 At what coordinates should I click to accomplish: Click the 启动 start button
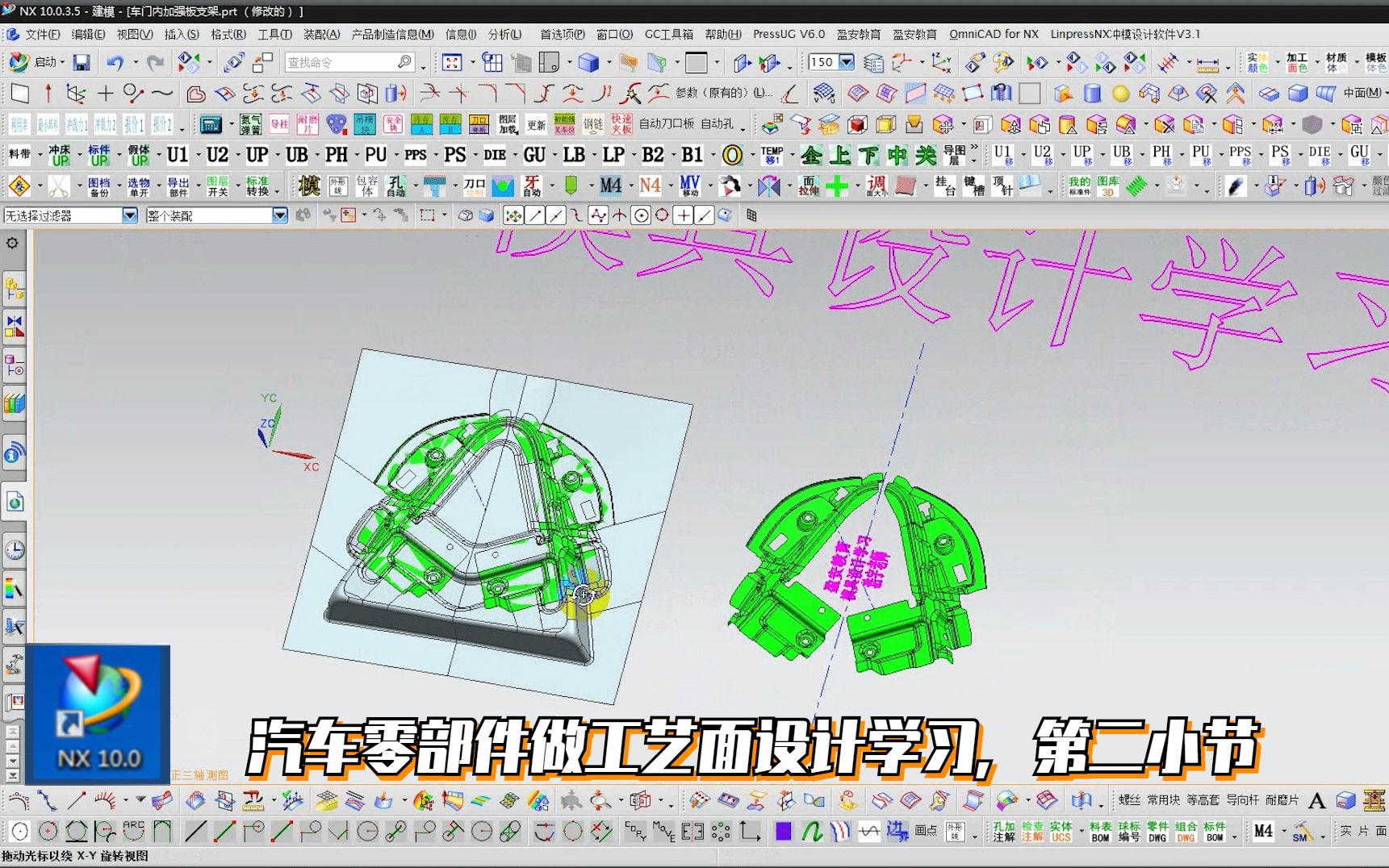[46, 61]
